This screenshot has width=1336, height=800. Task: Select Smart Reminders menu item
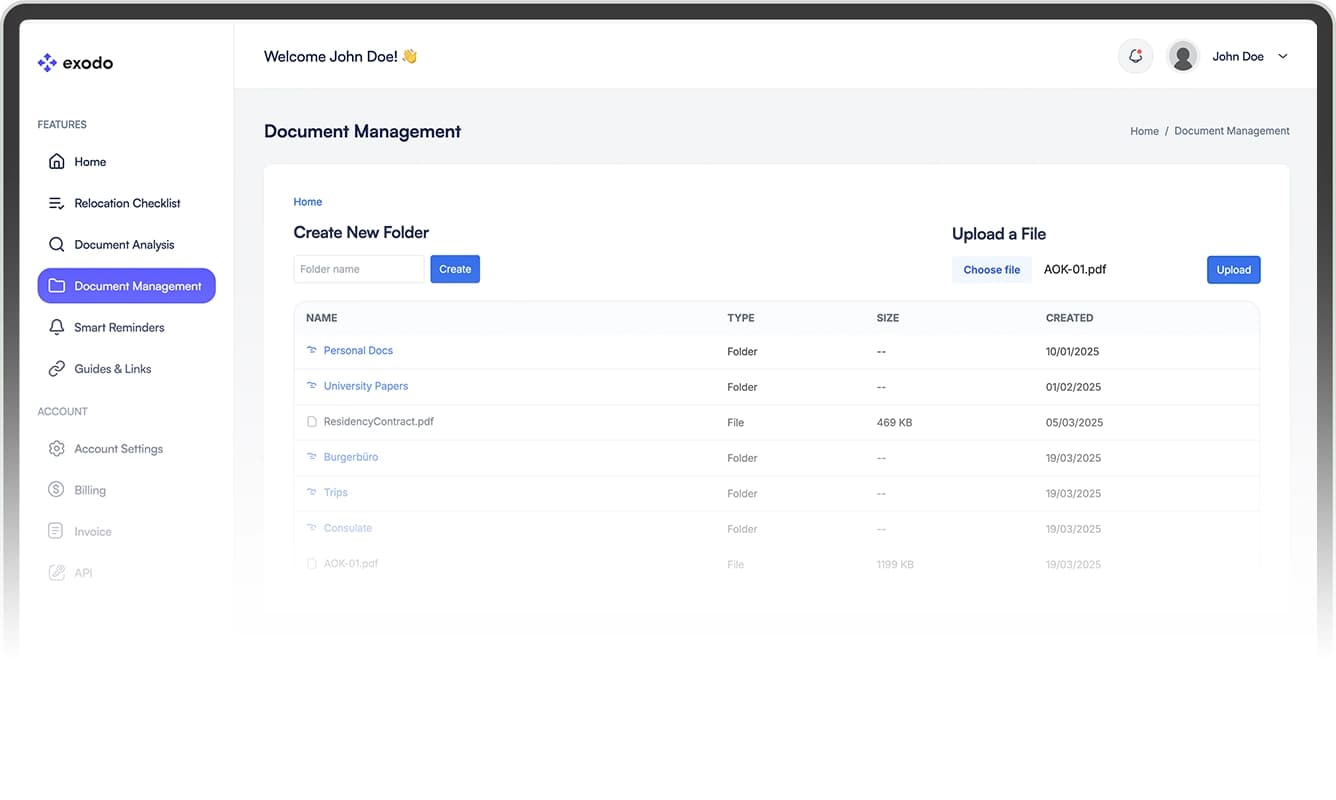(x=127, y=327)
